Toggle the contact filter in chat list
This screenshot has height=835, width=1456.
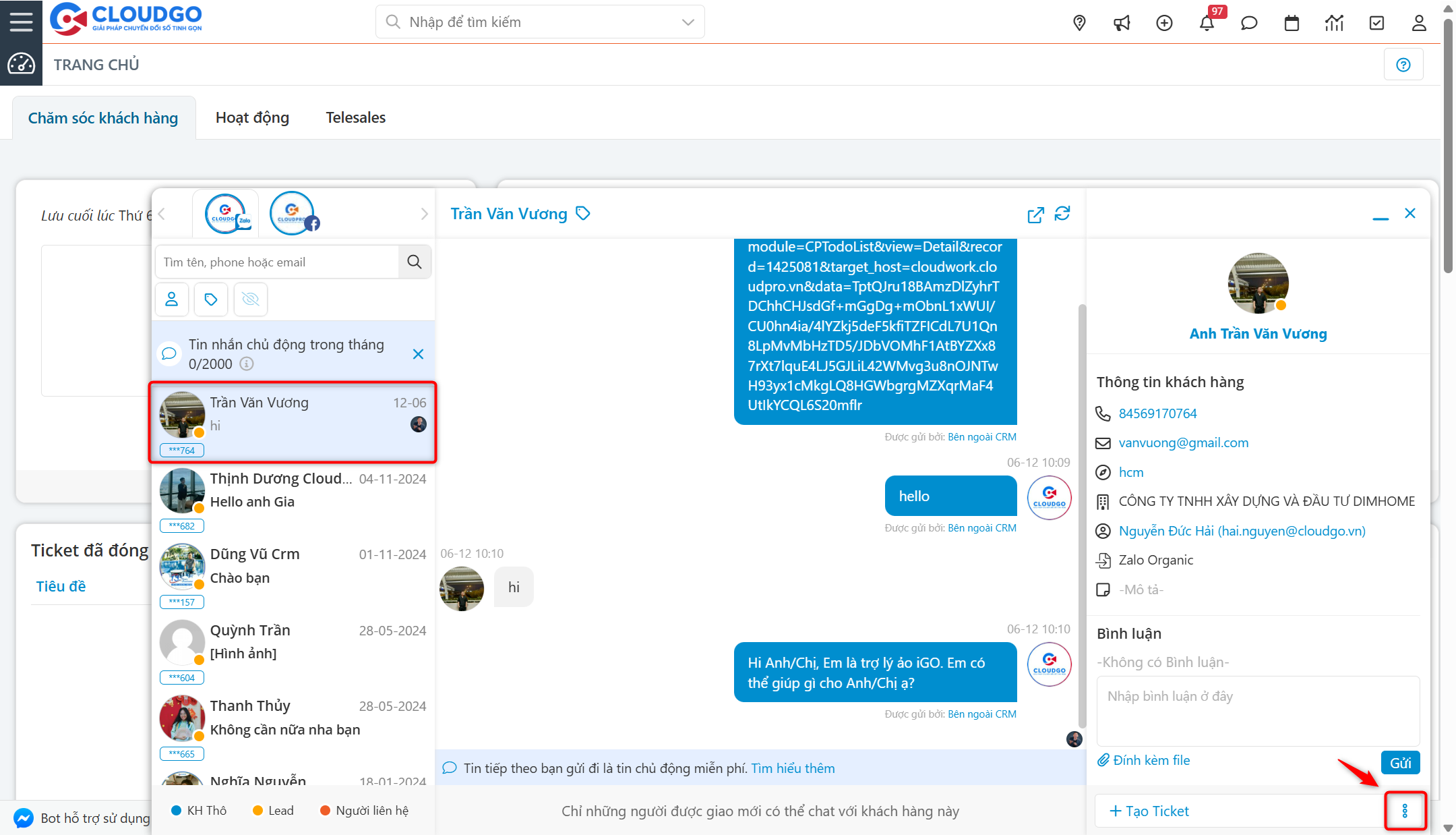pyautogui.click(x=172, y=299)
